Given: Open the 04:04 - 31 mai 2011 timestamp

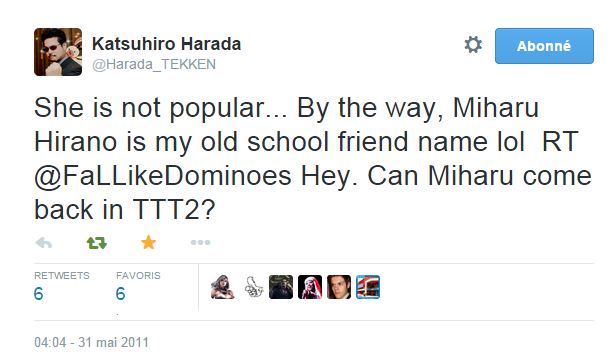Looking at the screenshot, I should point(92,342).
